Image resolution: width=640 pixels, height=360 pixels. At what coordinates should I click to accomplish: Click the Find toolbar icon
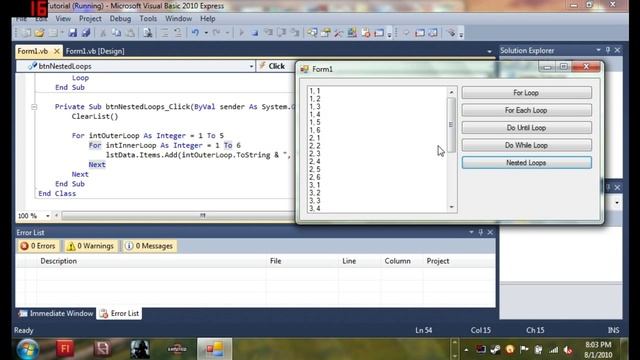pos(148,33)
